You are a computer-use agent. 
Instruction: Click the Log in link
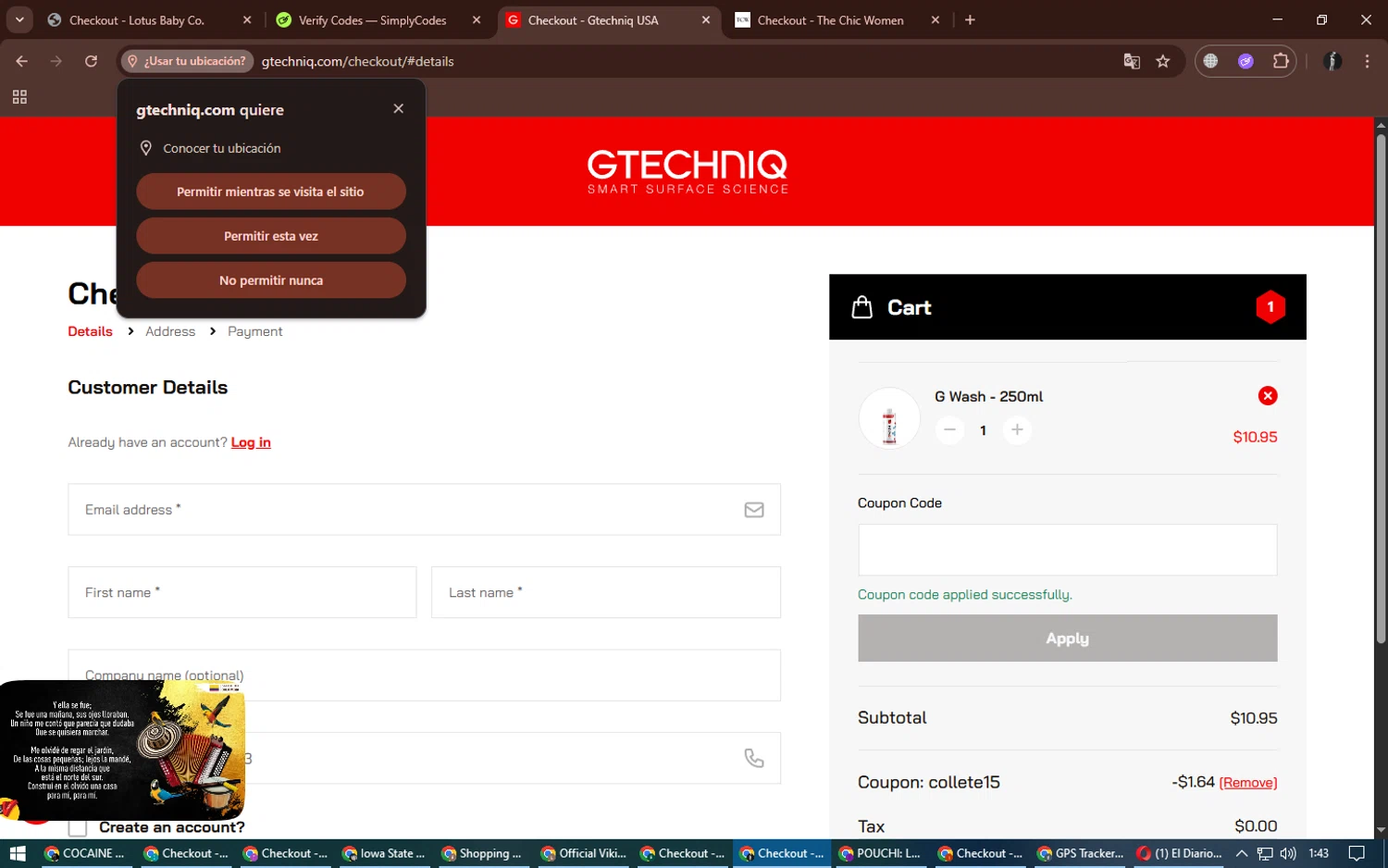tap(251, 442)
